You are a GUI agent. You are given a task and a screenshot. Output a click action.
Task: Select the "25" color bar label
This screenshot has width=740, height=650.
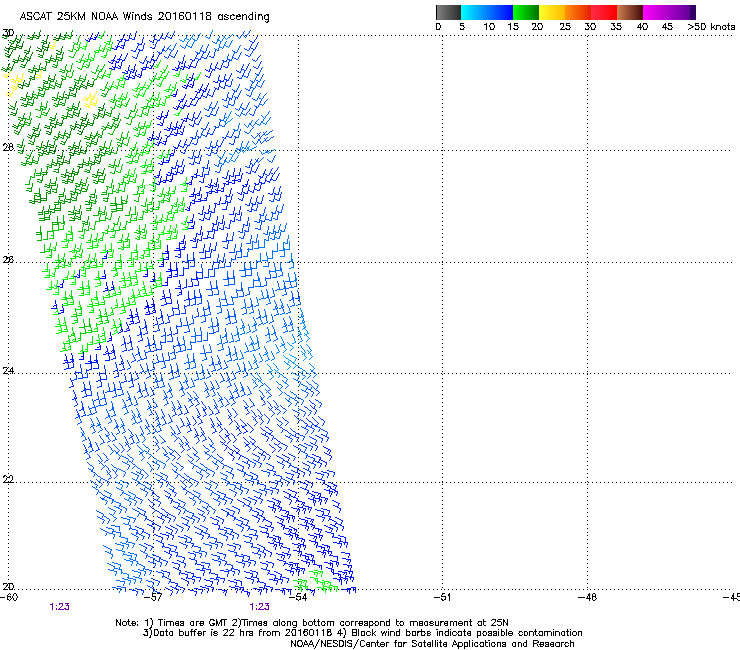pyautogui.click(x=565, y=27)
